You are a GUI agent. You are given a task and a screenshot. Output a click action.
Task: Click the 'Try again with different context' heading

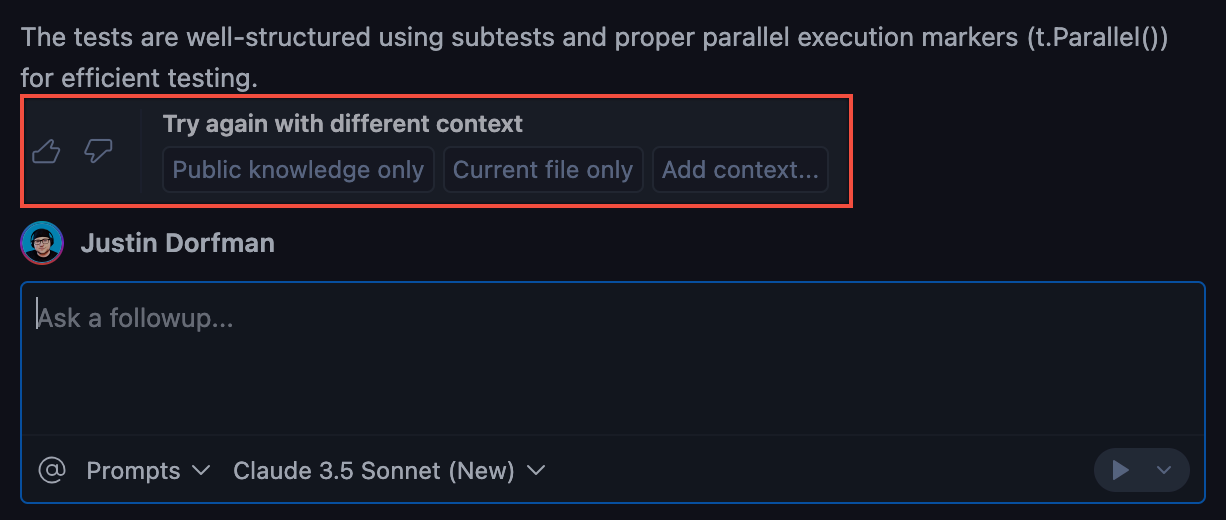click(x=343, y=124)
